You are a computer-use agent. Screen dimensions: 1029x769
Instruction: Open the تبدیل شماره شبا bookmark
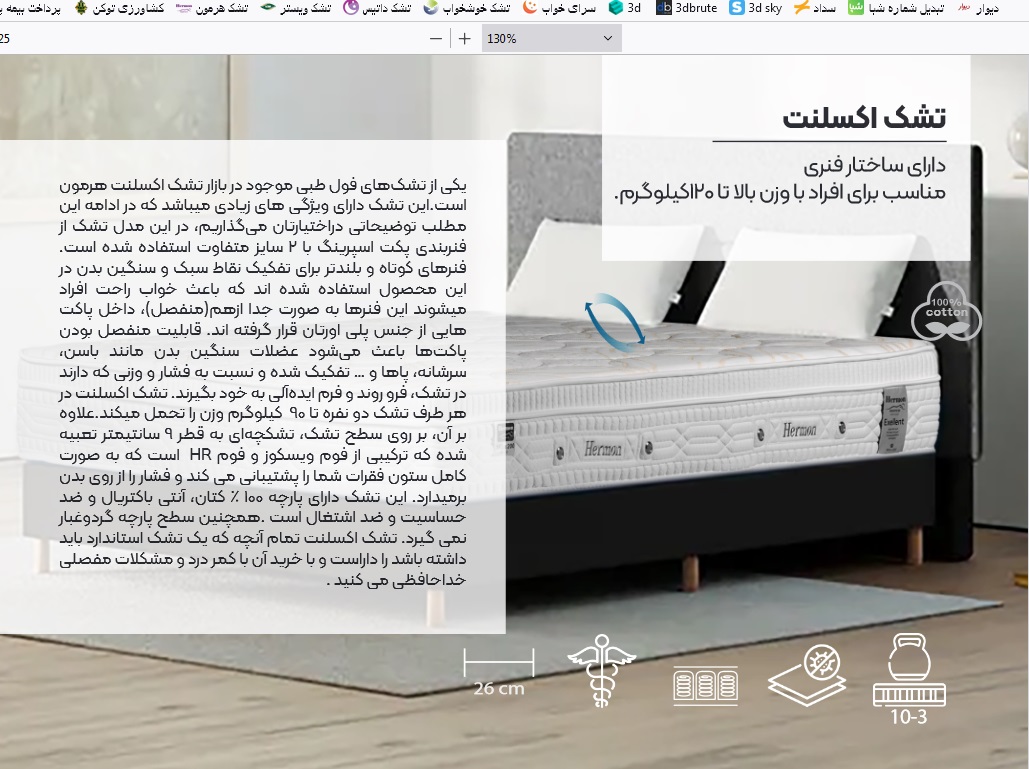(x=896, y=8)
